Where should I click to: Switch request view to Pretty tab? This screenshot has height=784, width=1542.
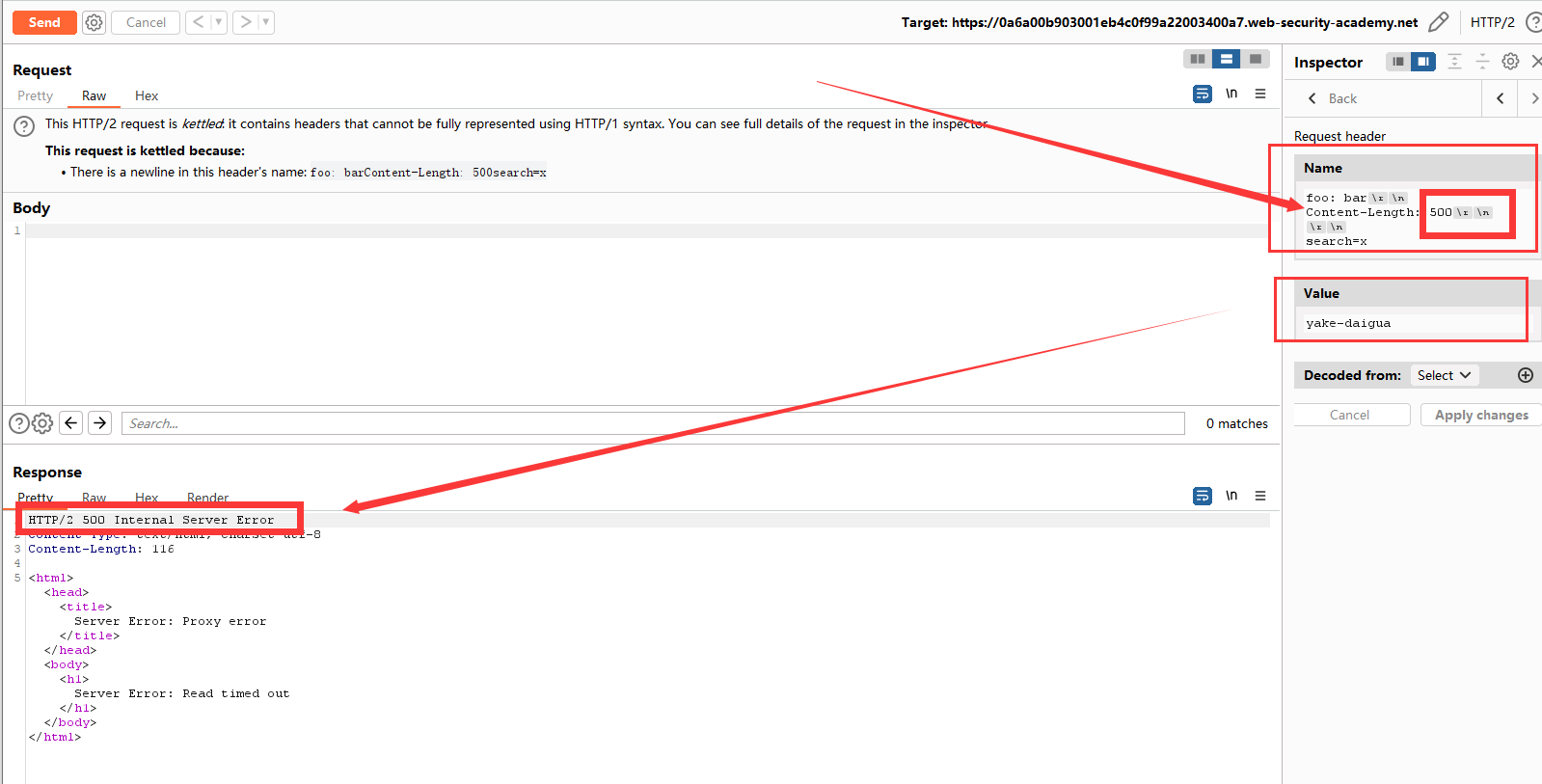tap(36, 95)
